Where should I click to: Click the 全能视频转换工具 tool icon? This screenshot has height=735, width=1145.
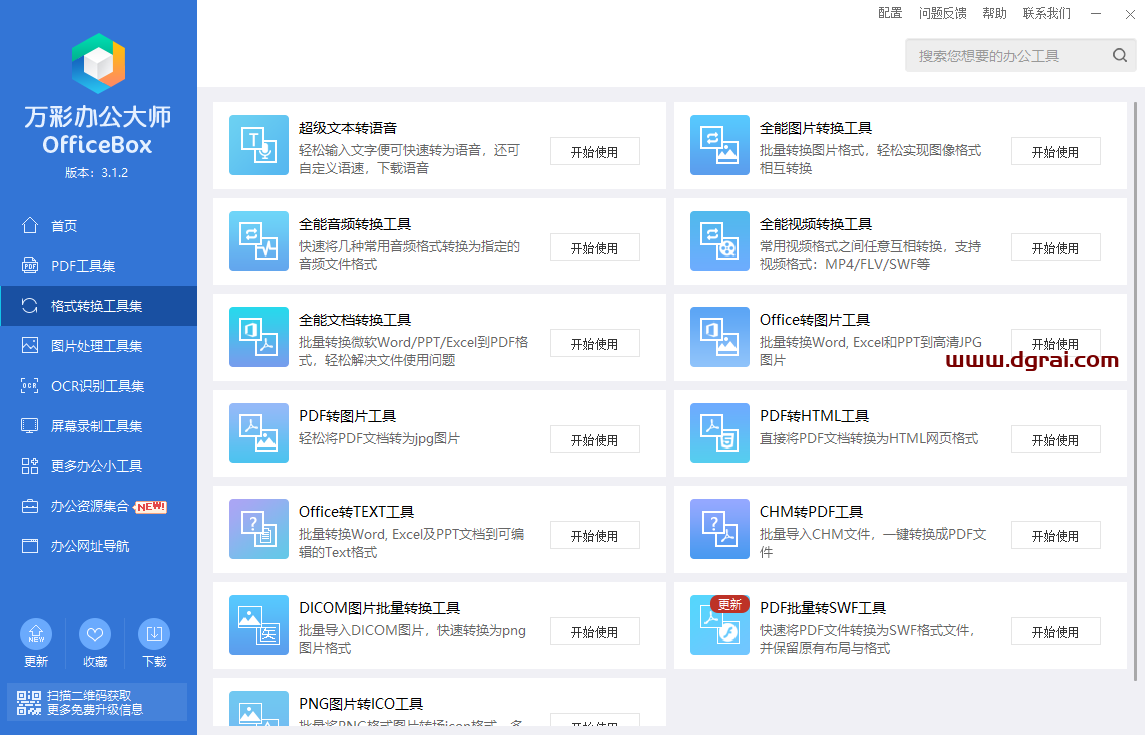pos(719,241)
